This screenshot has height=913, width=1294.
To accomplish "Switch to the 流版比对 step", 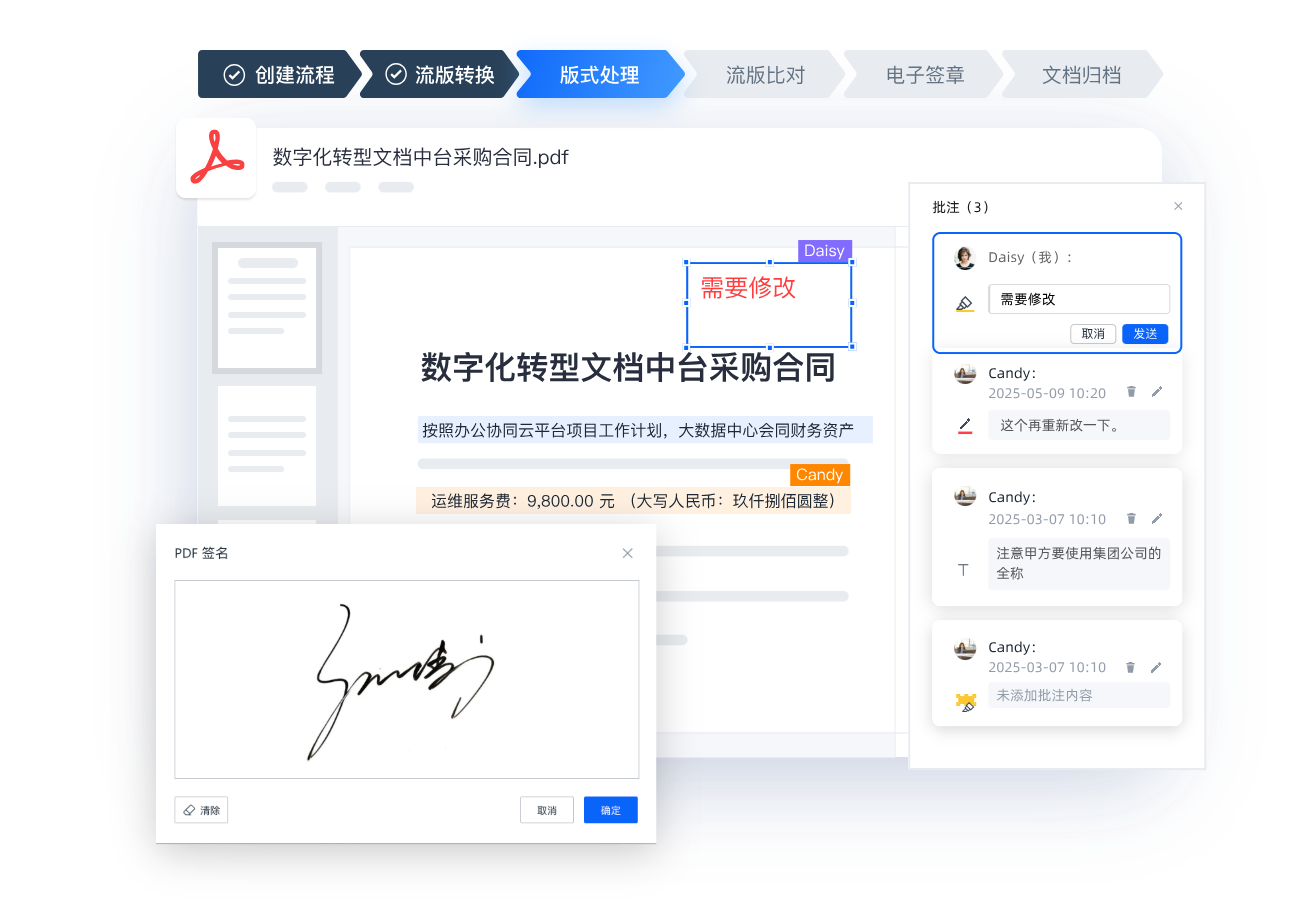I will (x=765, y=75).
